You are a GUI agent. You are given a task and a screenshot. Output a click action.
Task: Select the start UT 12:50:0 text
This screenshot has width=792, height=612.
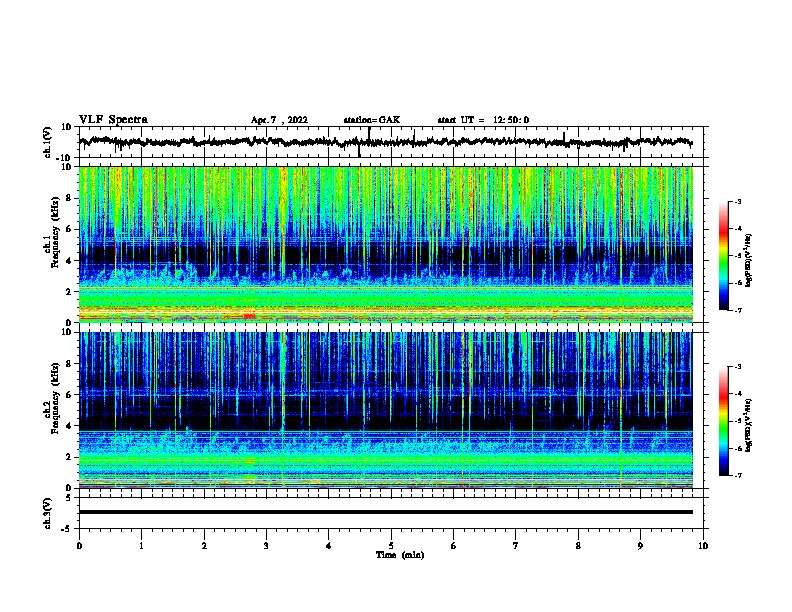(483, 120)
